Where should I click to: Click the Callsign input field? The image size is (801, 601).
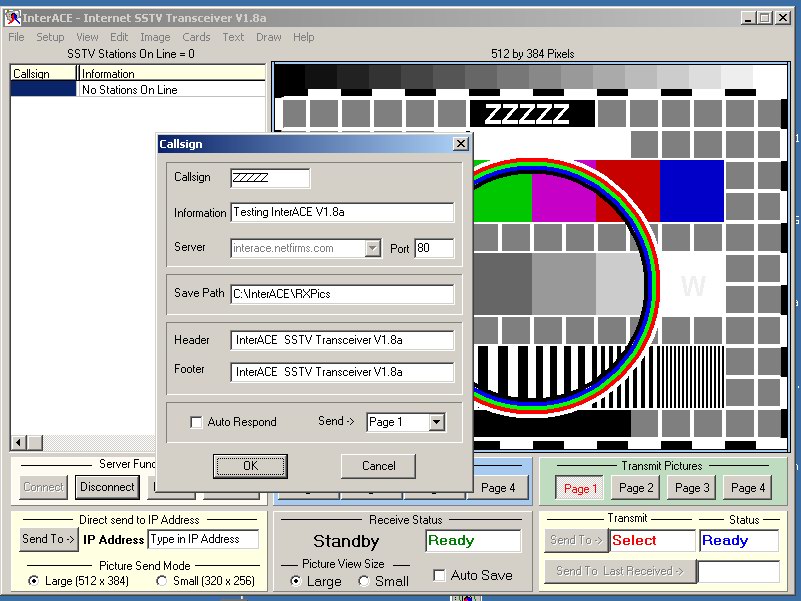click(x=270, y=178)
